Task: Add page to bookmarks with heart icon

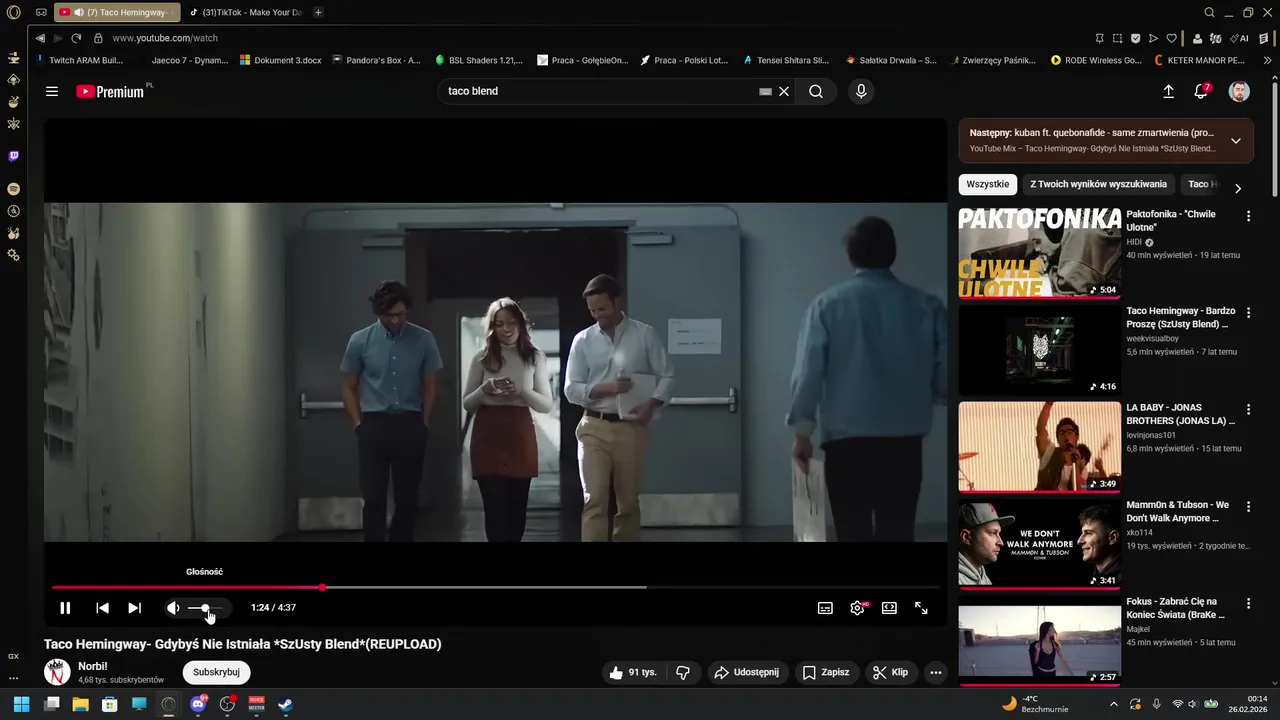Action: [x=1171, y=38]
